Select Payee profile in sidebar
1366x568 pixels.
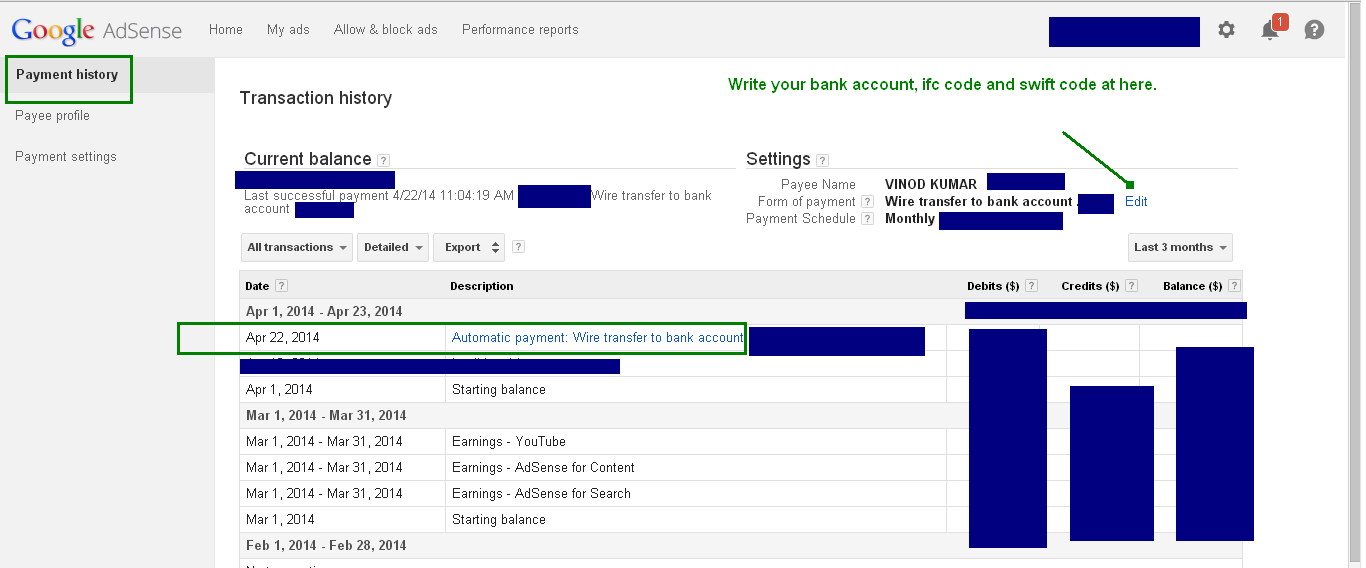pos(53,116)
